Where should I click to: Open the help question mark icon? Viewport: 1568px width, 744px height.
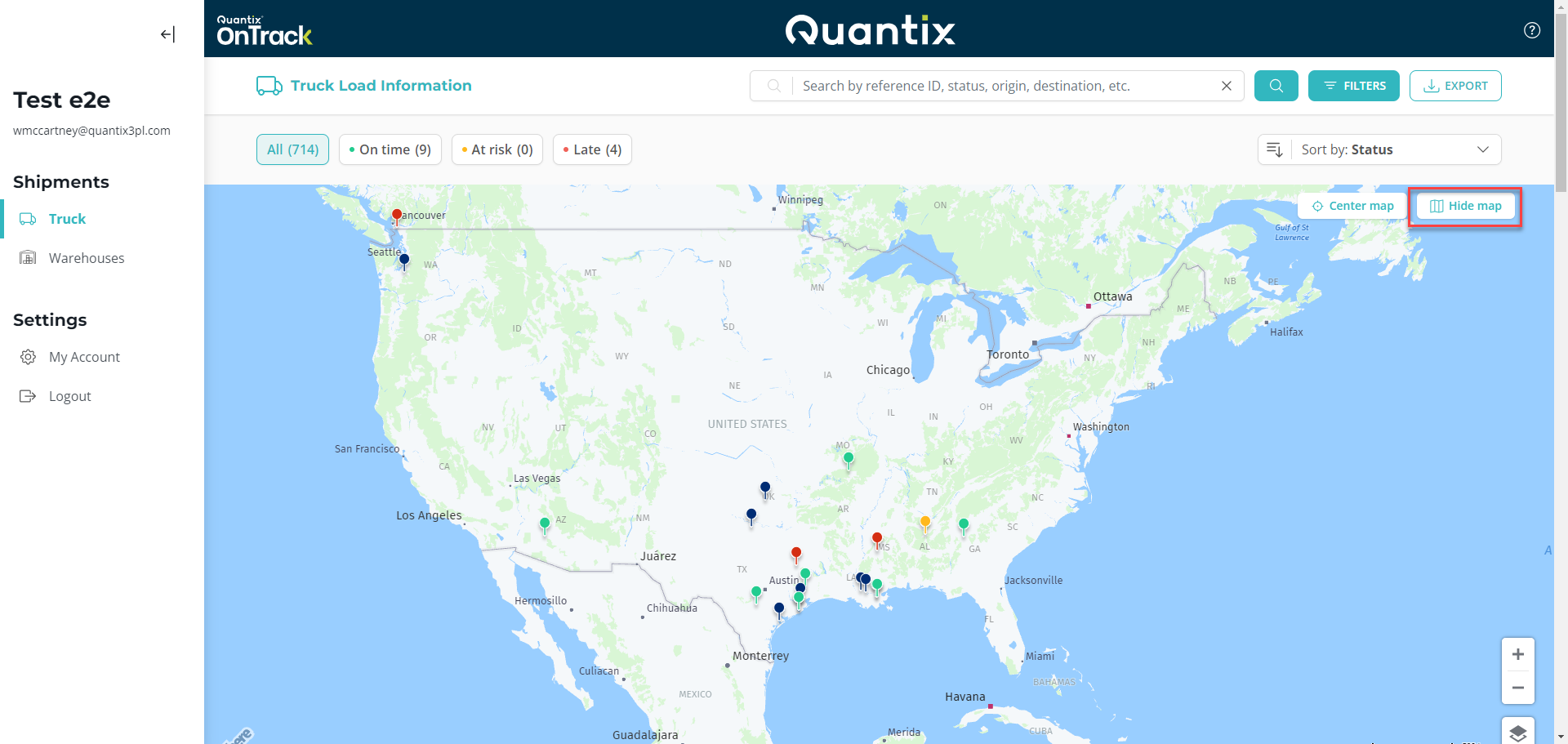[1532, 30]
